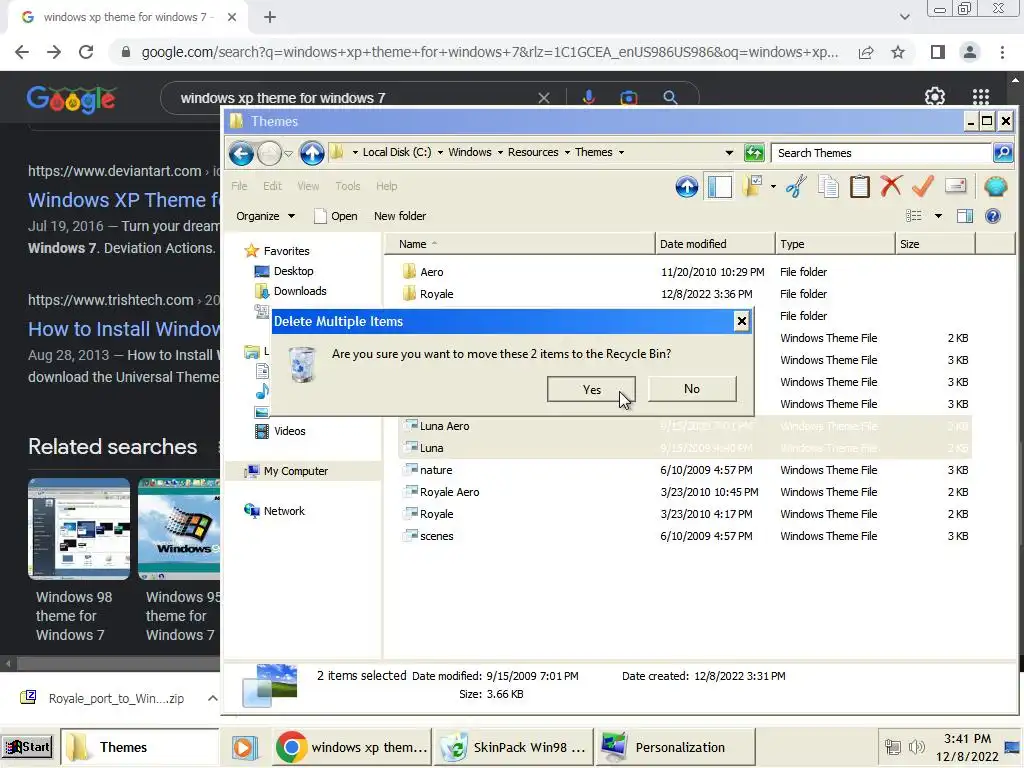Click the green refresh icon in address bar
Image resolution: width=1024 pixels, height=768 pixels.
[754, 153]
